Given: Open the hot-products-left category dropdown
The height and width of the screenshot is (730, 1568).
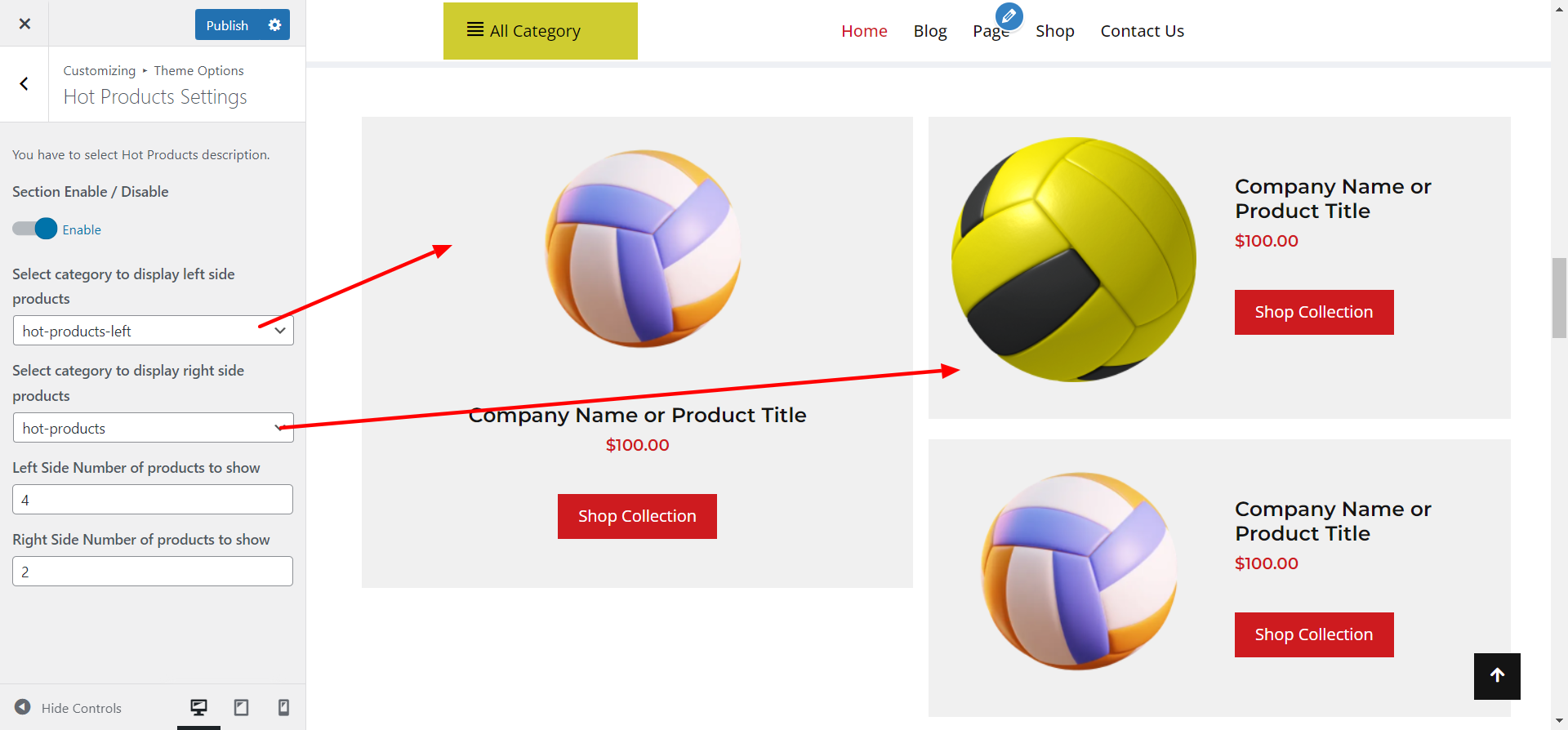Looking at the screenshot, I should click(153, 331).
